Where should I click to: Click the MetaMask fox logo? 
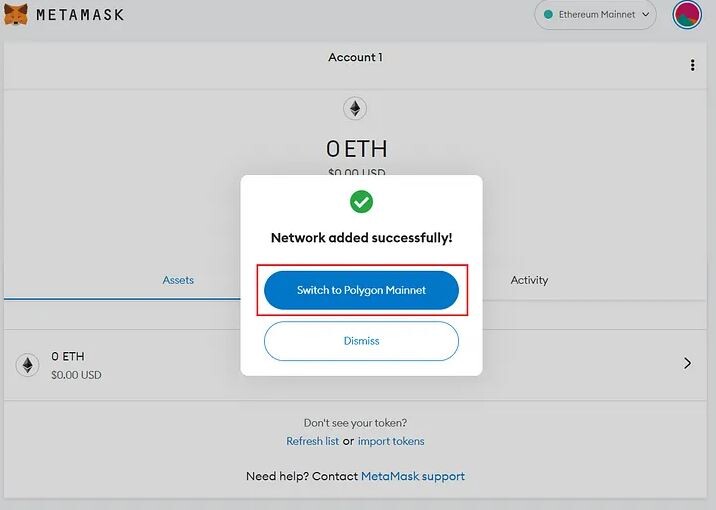(16, 14)
